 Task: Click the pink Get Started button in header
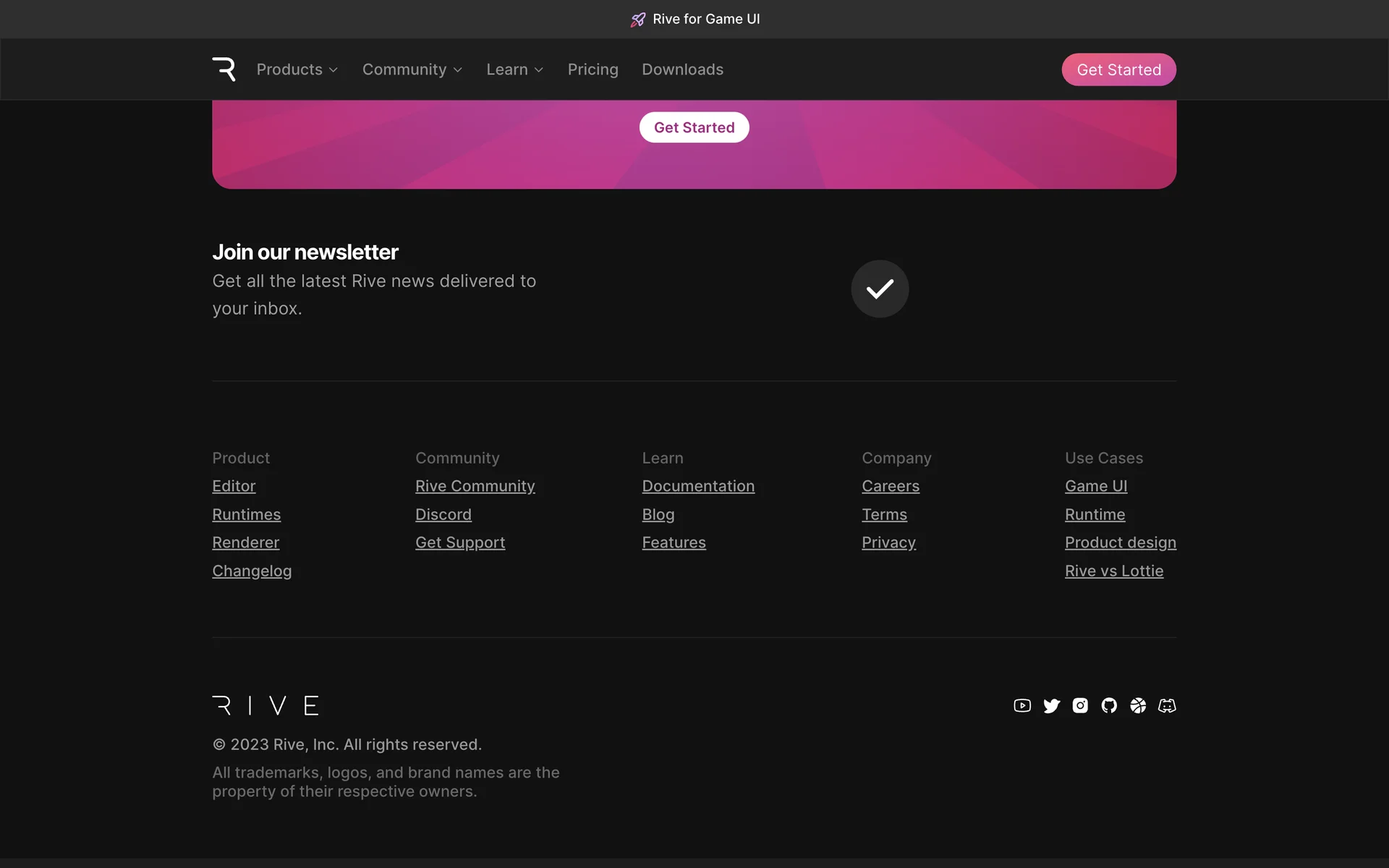click(x=1118, y=69)
